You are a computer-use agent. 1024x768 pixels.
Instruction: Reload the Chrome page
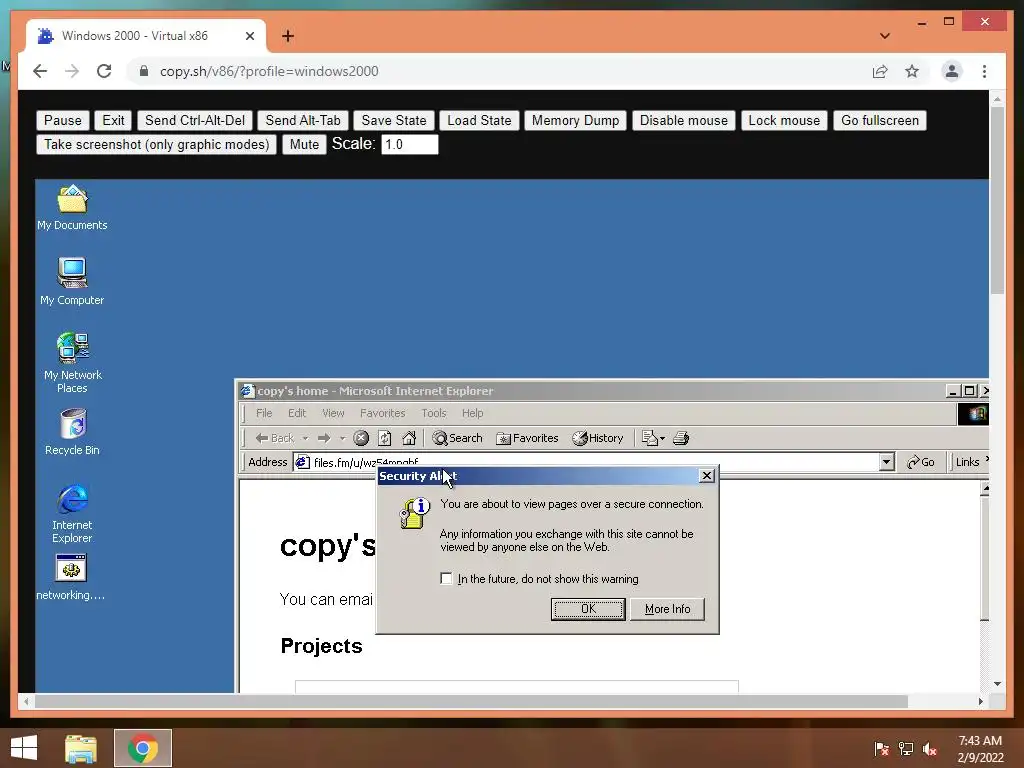104,71
